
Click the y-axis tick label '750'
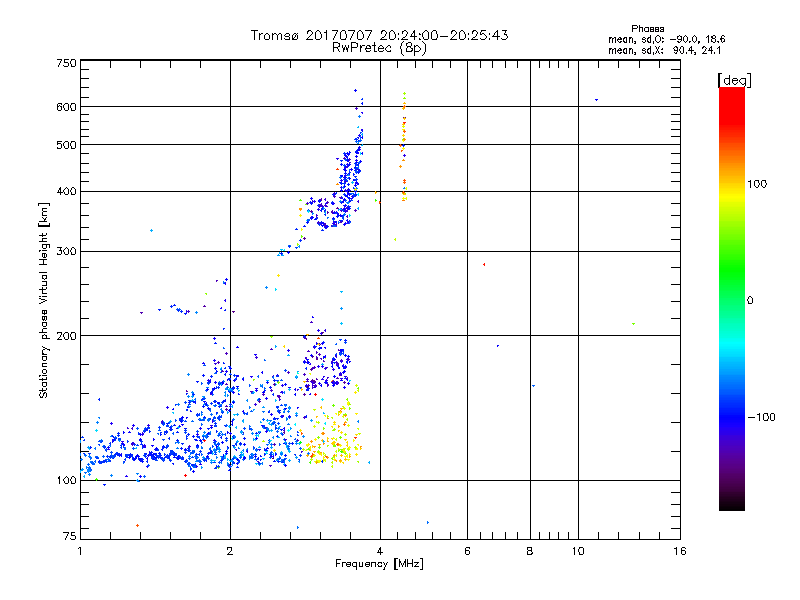pos(66,63)
